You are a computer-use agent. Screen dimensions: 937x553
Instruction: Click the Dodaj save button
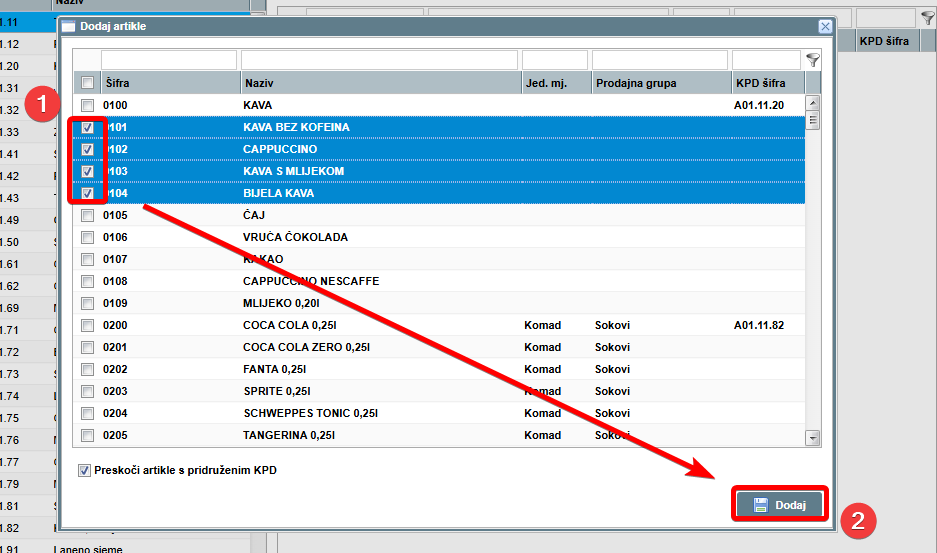click(779, 505)
